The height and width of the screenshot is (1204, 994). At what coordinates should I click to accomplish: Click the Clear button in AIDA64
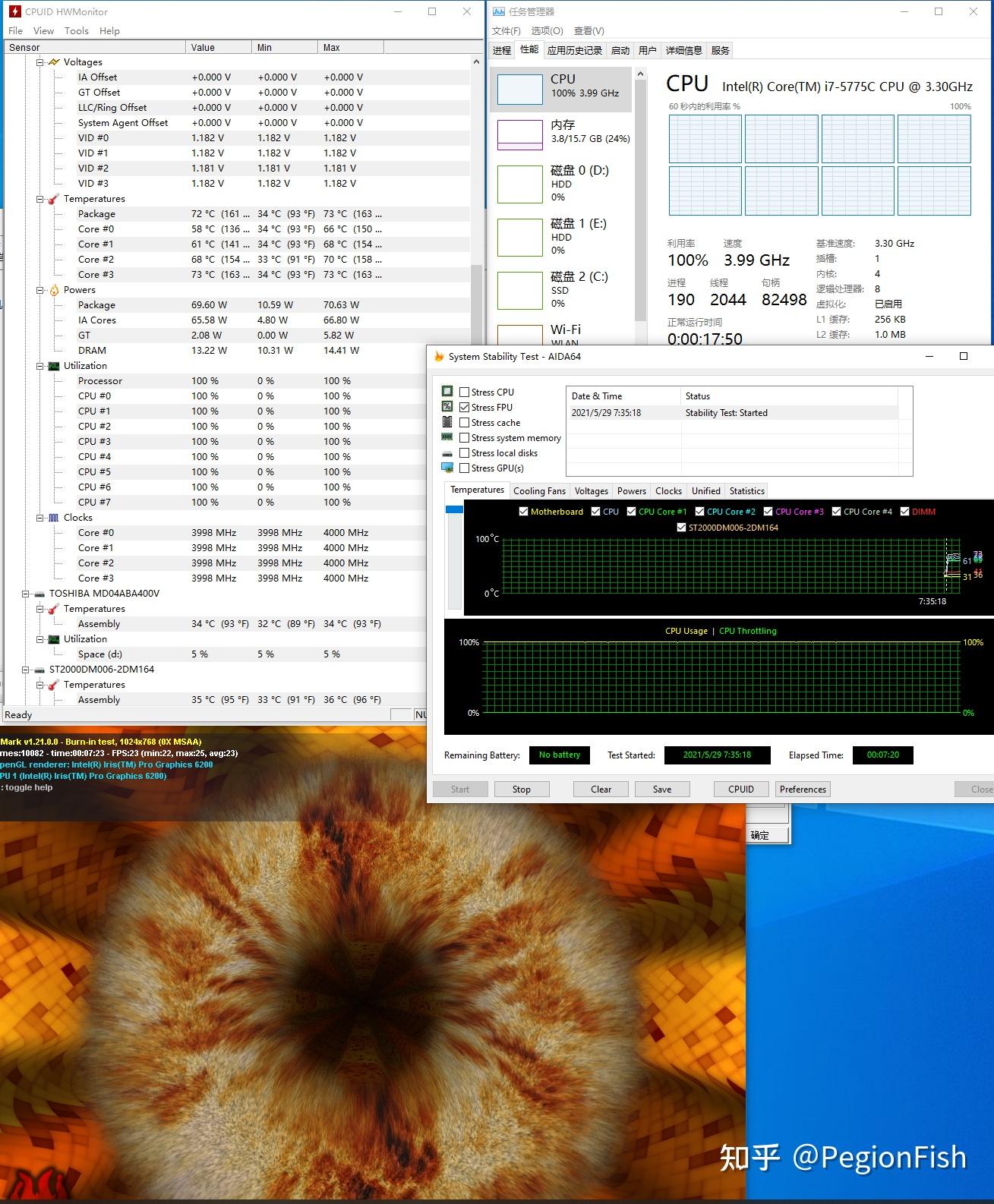point(601,790)
